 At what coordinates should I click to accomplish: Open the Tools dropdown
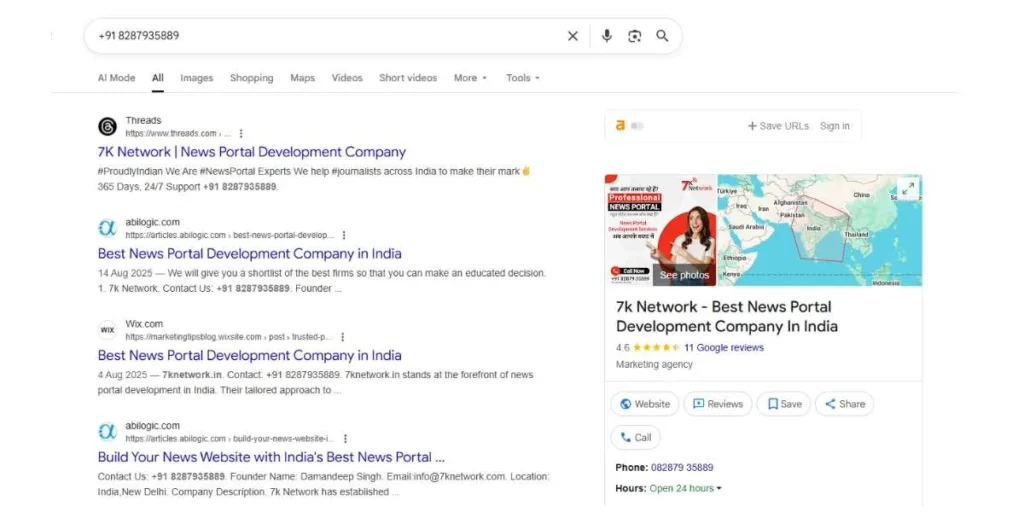click(522, 78)
